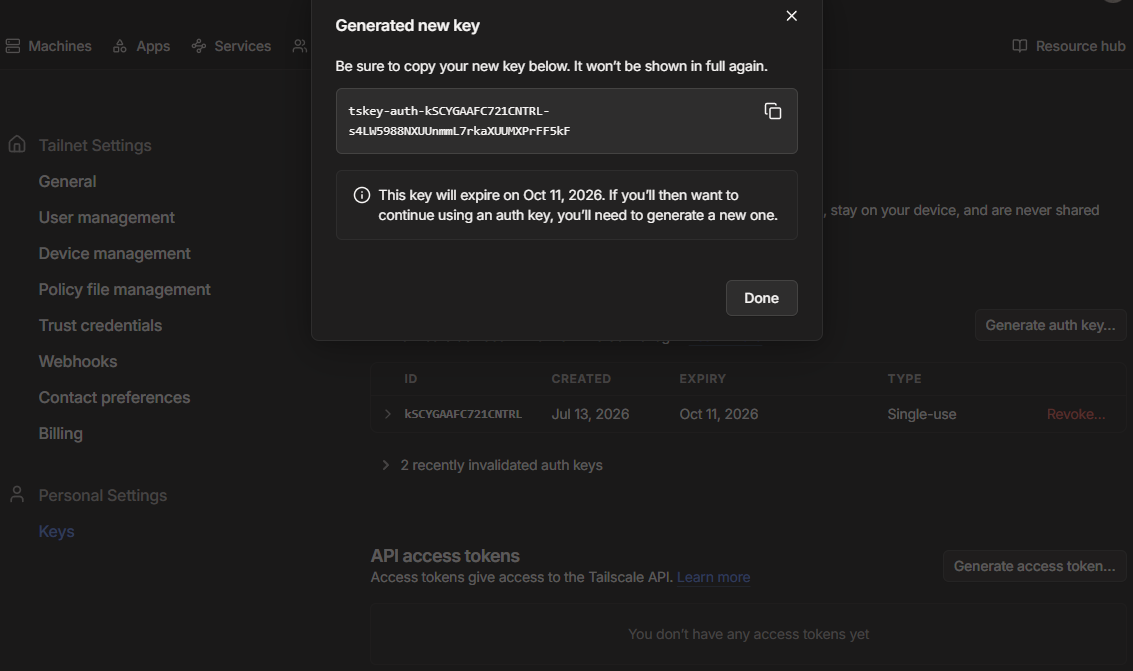Click the ID column header
1133x671 pixels.
[410, 378]
